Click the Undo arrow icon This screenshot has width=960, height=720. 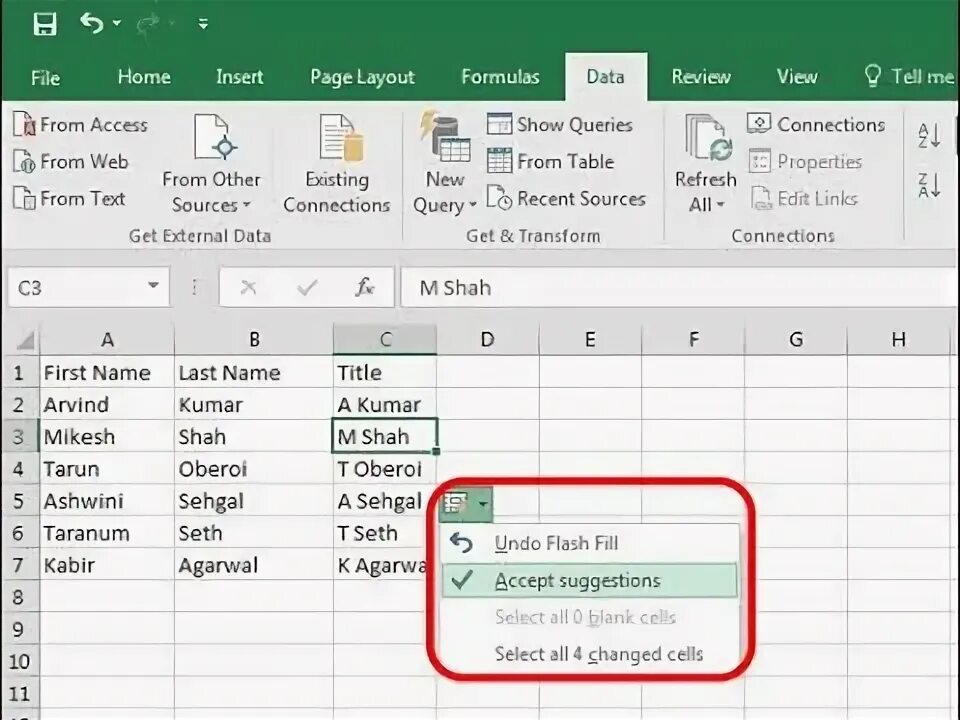[92, 24]
